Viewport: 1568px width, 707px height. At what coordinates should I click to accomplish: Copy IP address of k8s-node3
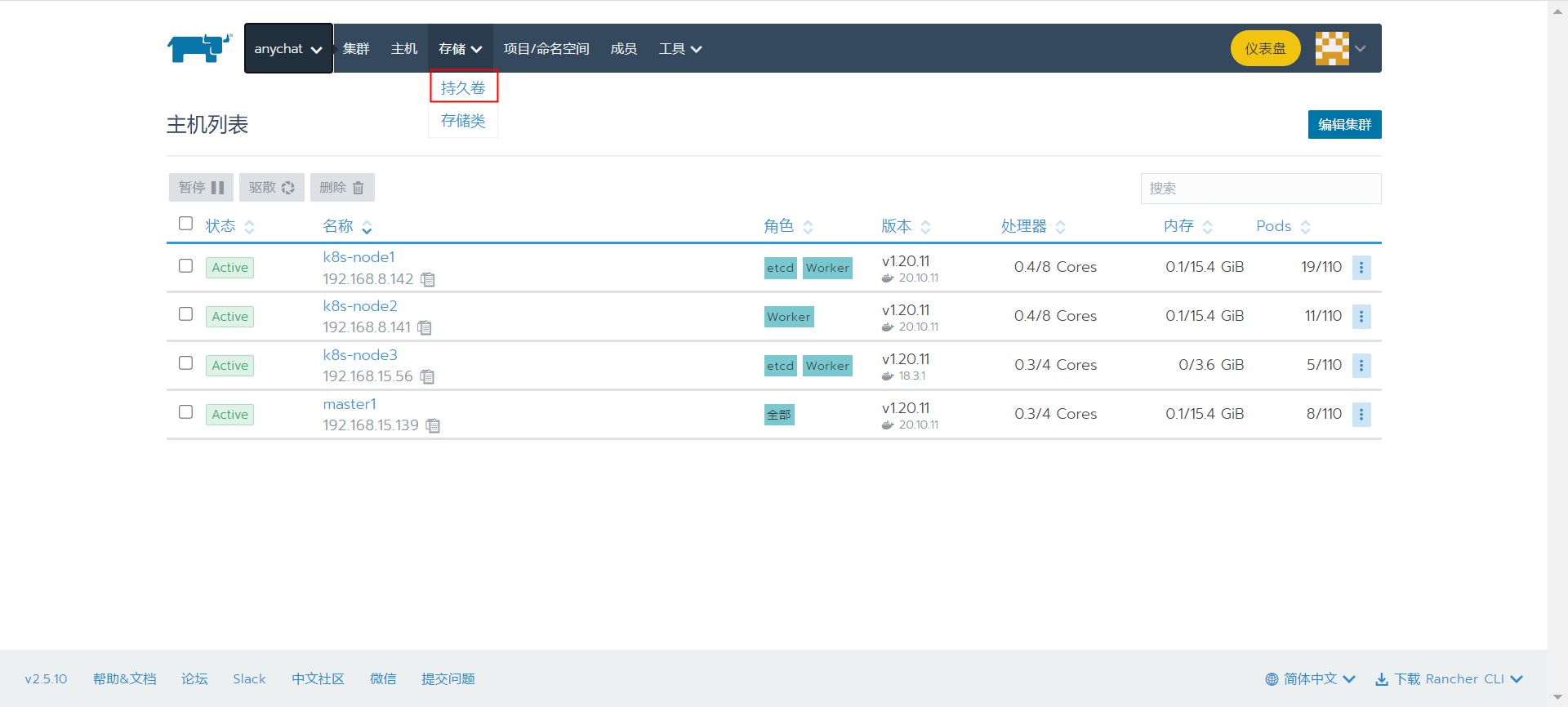[x=427, y=376]
